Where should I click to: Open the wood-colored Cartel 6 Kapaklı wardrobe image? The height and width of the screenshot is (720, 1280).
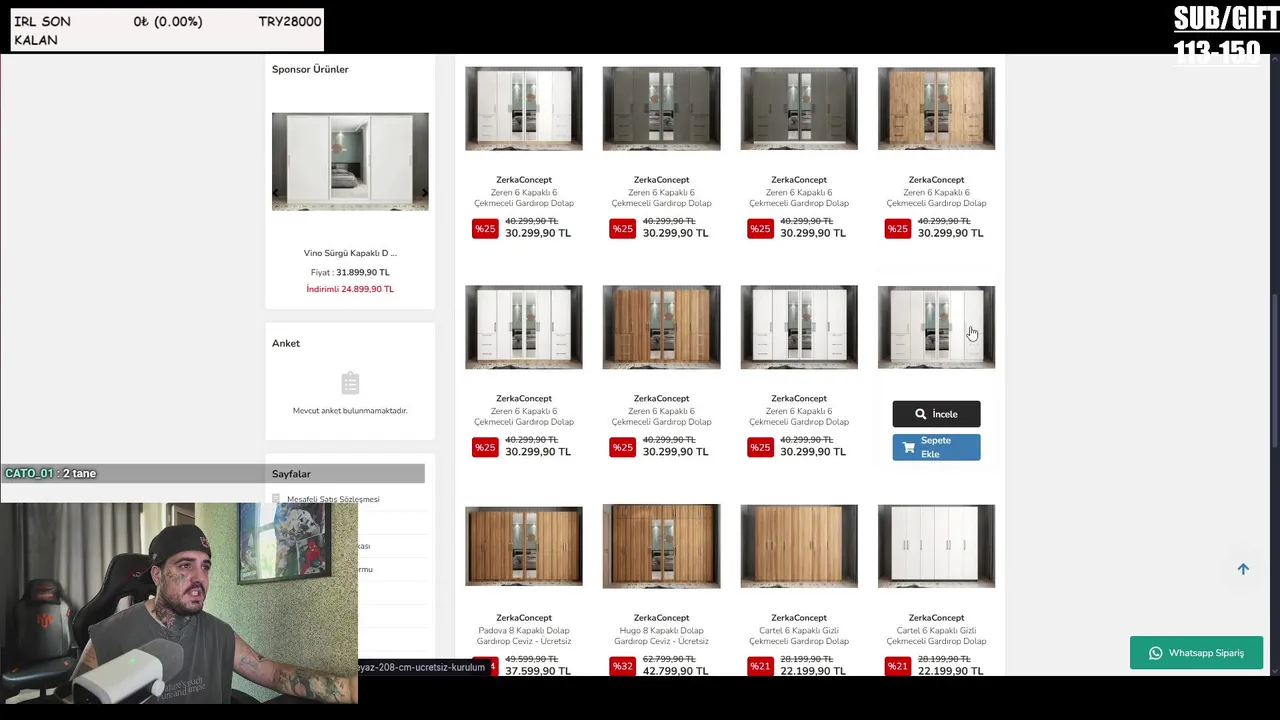(799, 546)
